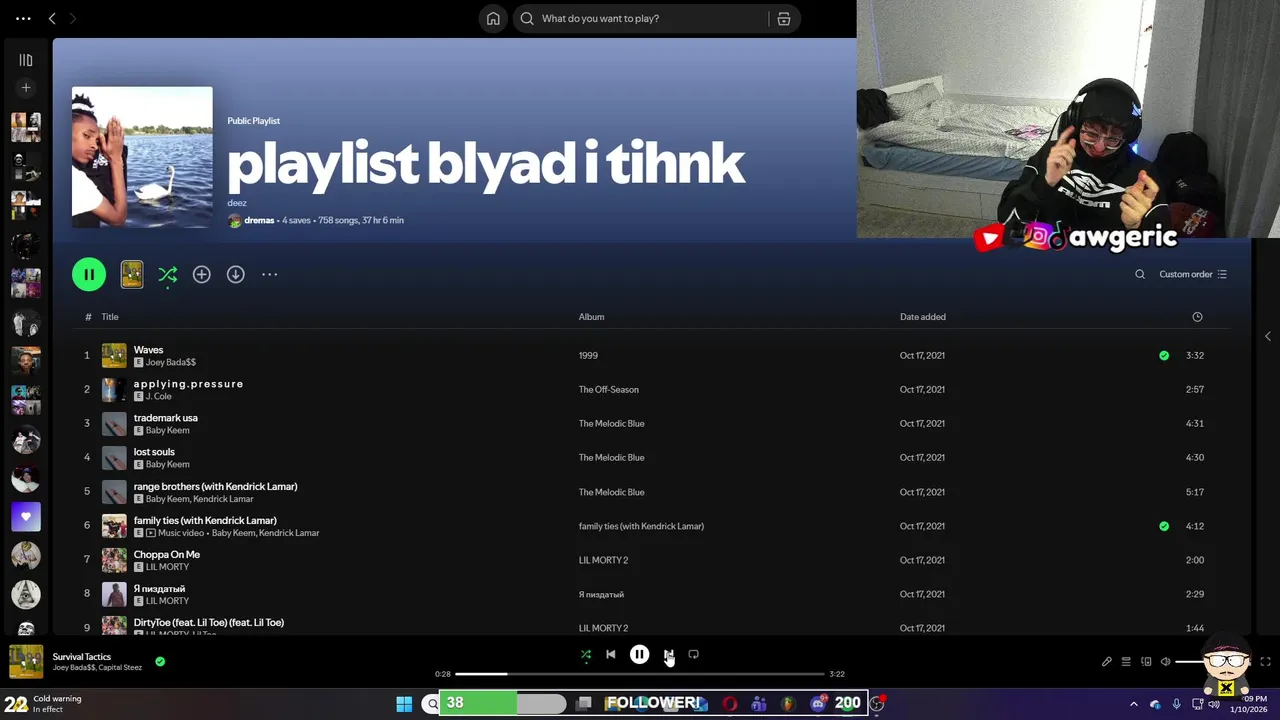Open the Survival Tactics now-playing cover

coord(26,662)
